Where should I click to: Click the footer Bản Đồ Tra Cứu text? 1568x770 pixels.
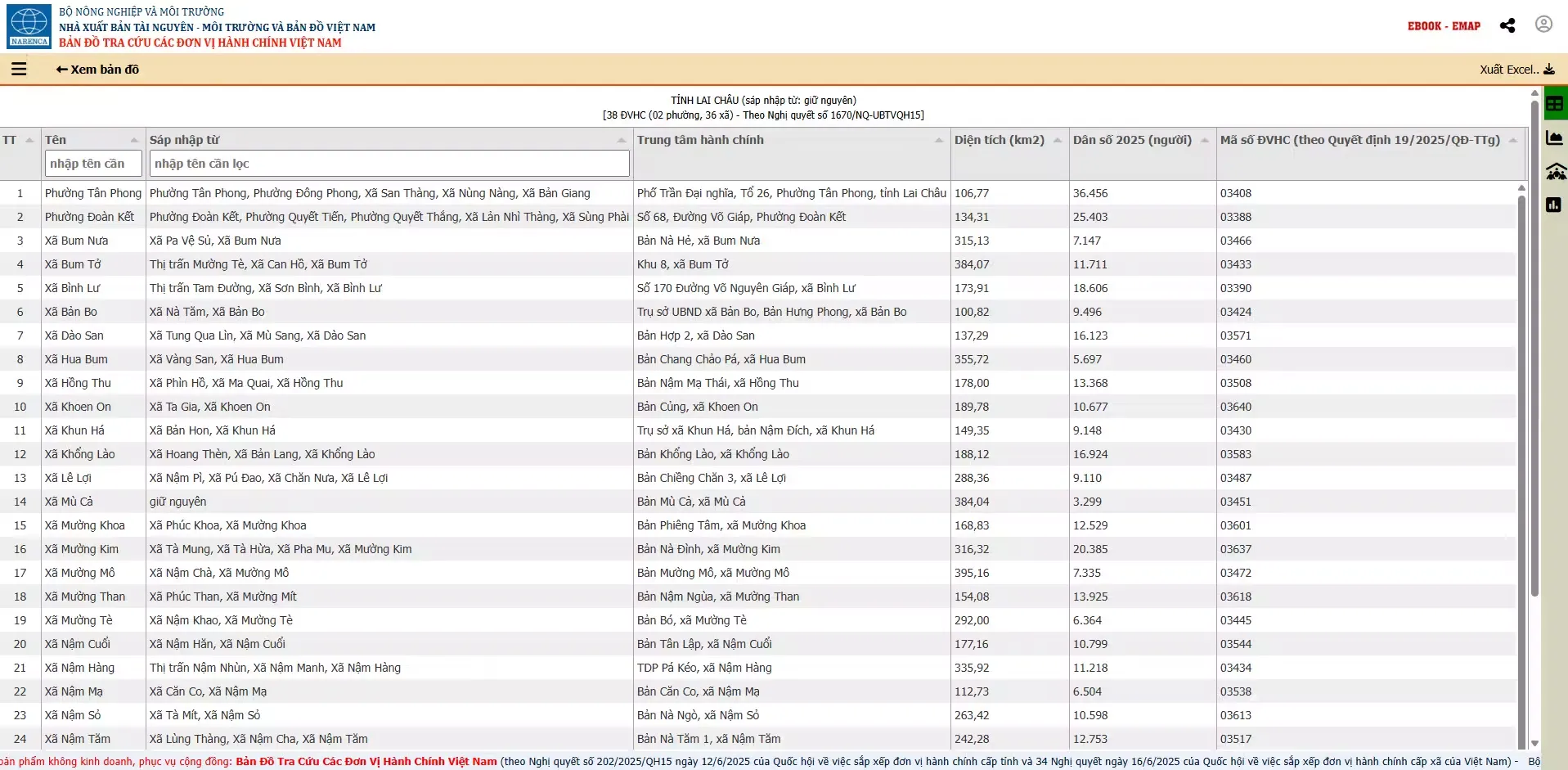[x=366, y=762]
